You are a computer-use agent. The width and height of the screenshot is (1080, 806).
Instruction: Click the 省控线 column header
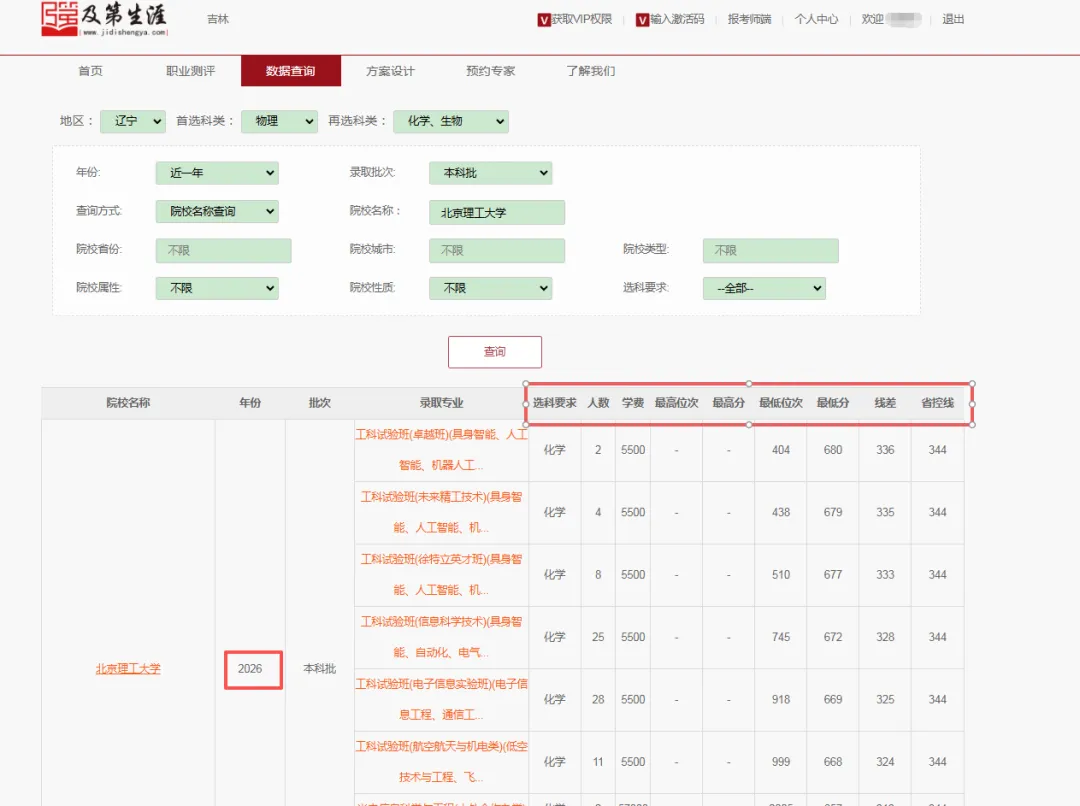click(937, 403)
